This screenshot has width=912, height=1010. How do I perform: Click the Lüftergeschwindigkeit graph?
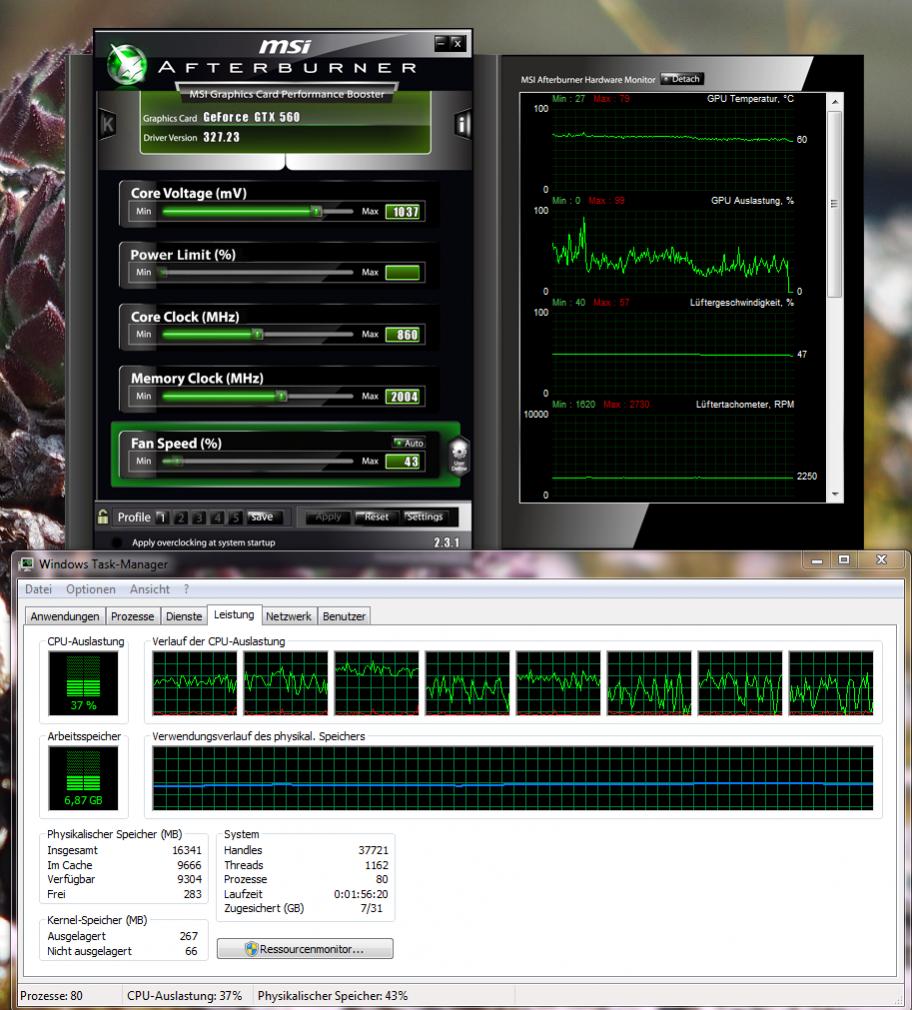click(672, 352)
